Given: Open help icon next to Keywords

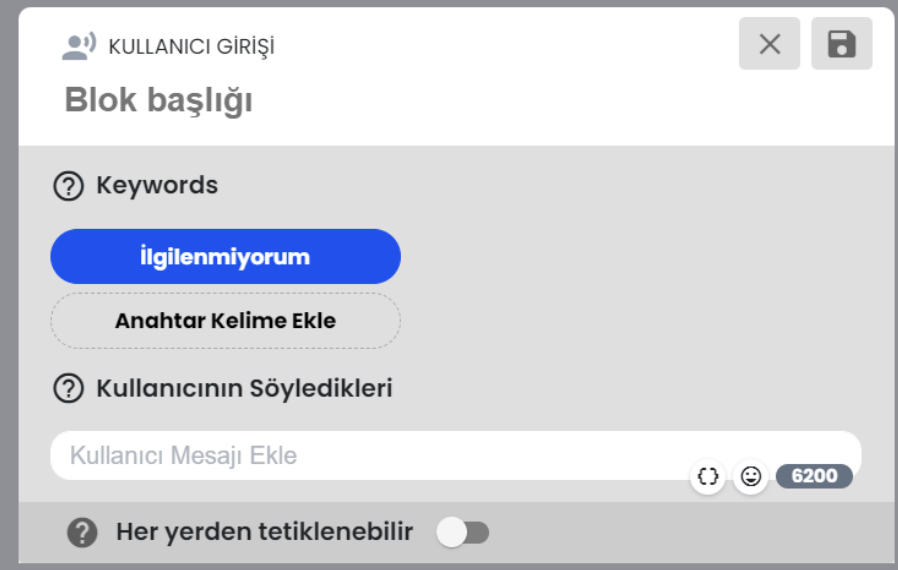Looking at the screenshot, I should click(69, 186).
